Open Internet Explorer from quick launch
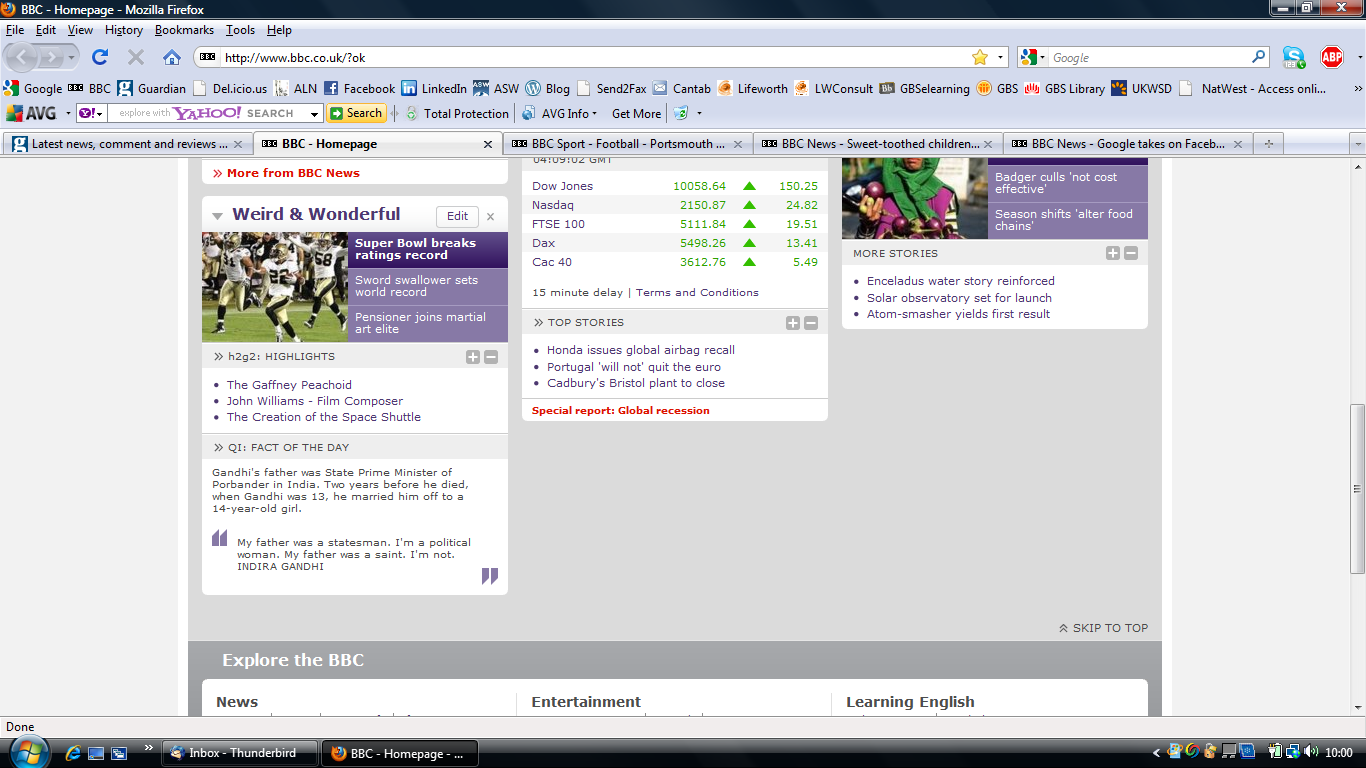This screenshot has height=768, width=1366. click(73, 752)
